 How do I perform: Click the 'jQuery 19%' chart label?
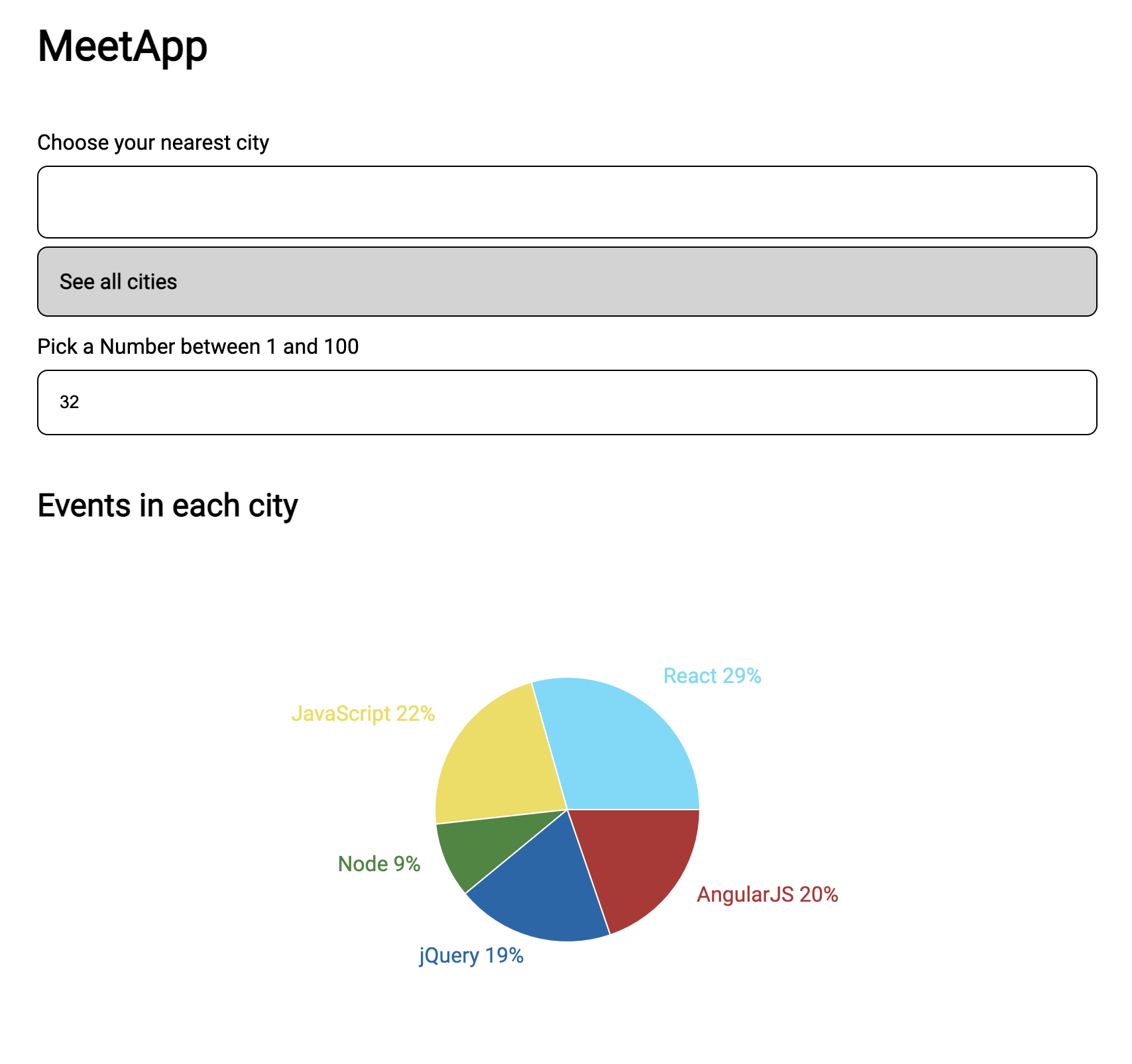tap(471, 955)
